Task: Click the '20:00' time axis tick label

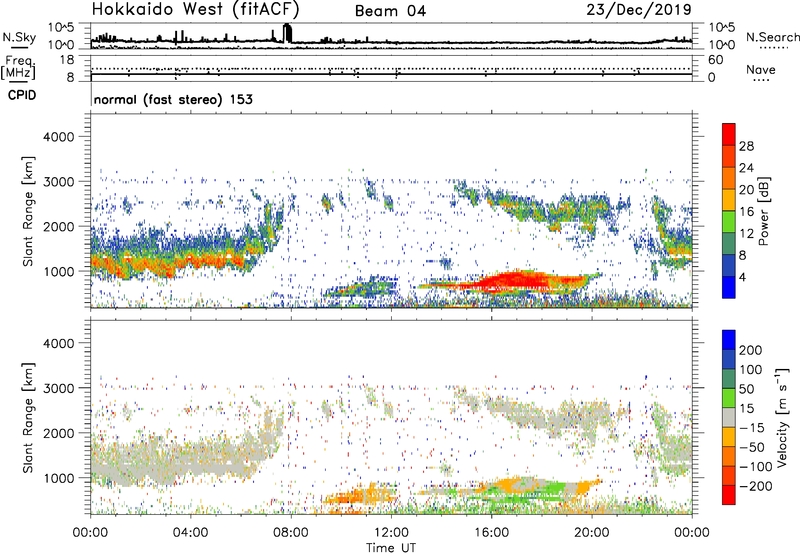Action: [592, 533]
